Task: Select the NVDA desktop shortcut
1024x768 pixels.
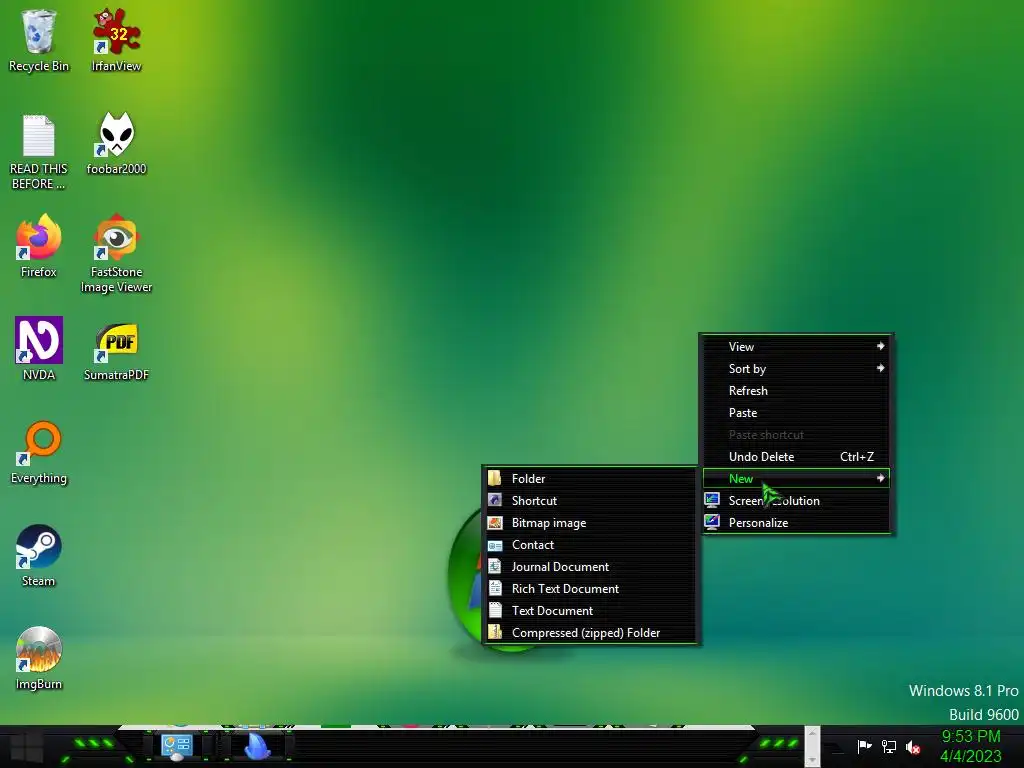Action: coord(39,349)
